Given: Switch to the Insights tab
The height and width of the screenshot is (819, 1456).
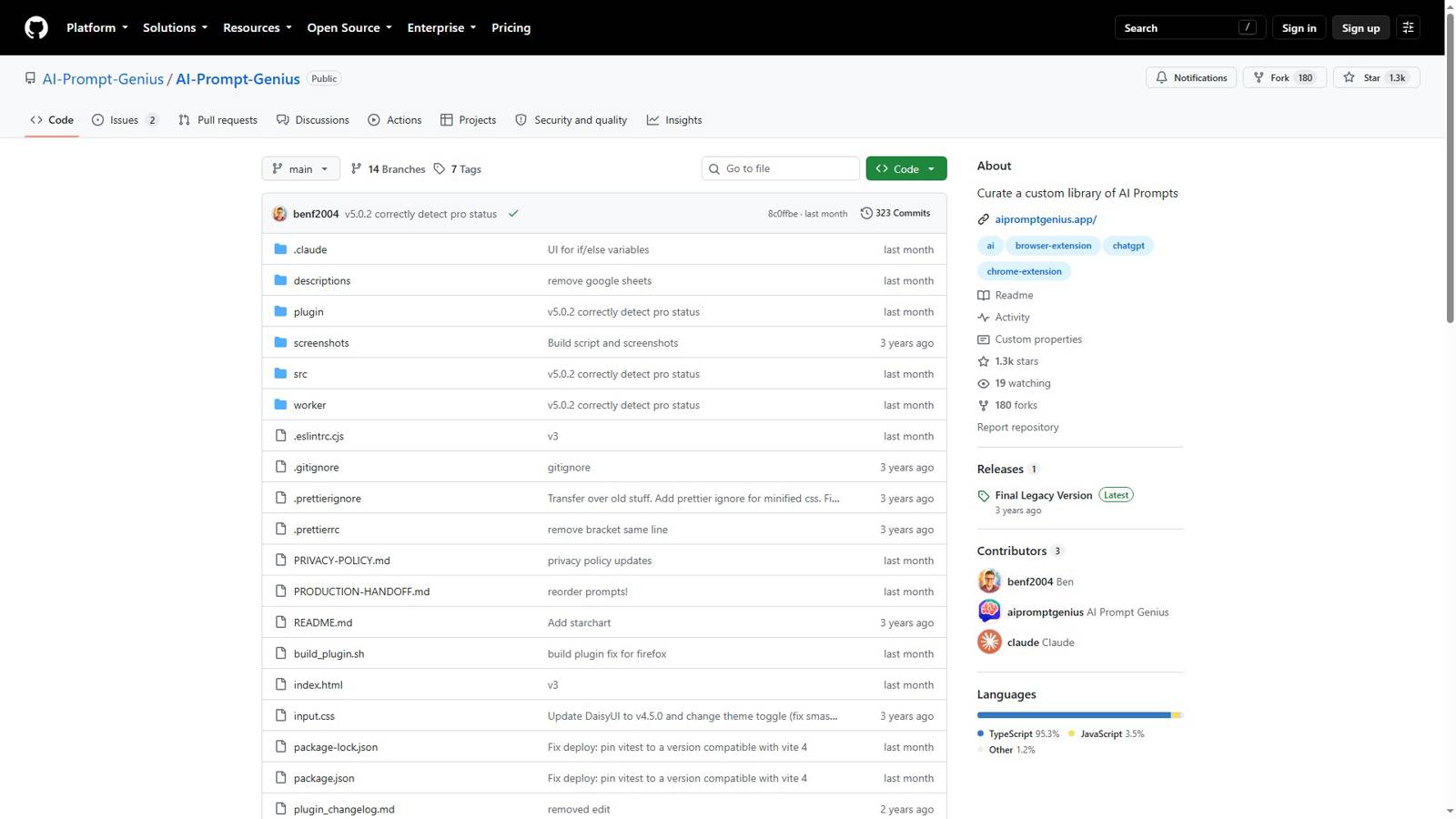Looking at the screenshot, I should (x=674, y=120).
